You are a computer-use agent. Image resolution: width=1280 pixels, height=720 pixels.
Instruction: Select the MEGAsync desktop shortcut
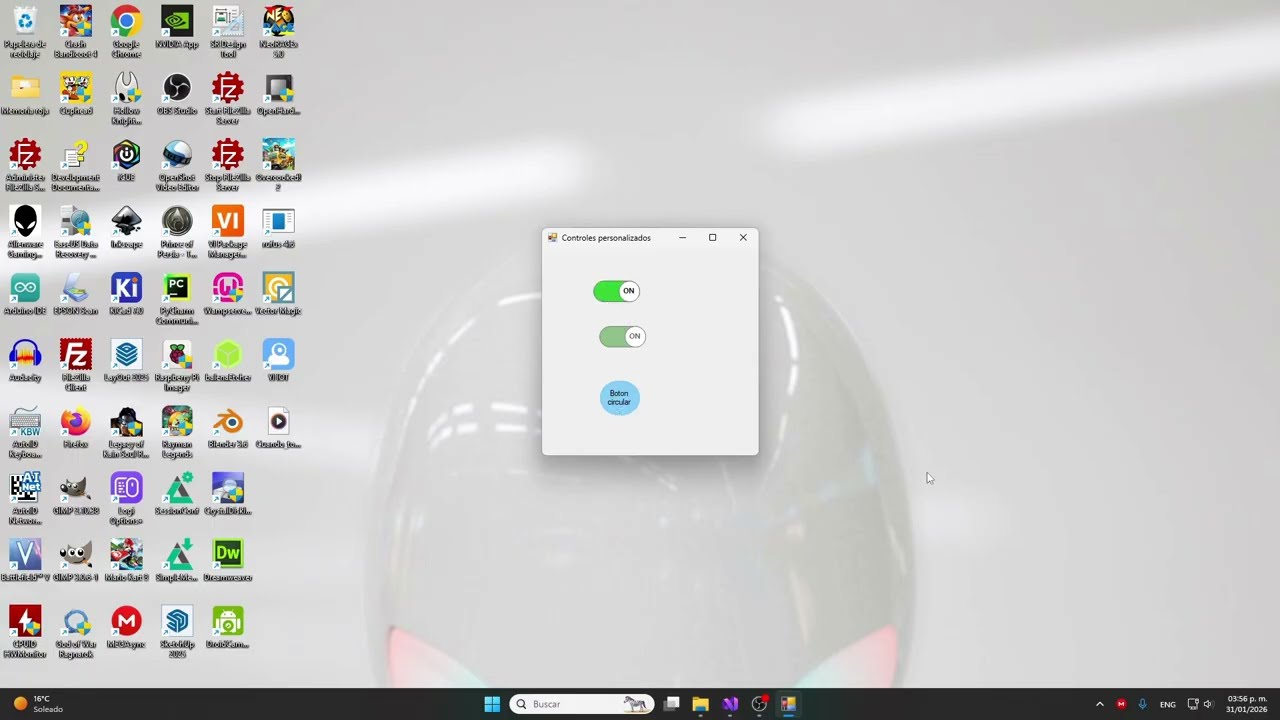coord(126,628)
